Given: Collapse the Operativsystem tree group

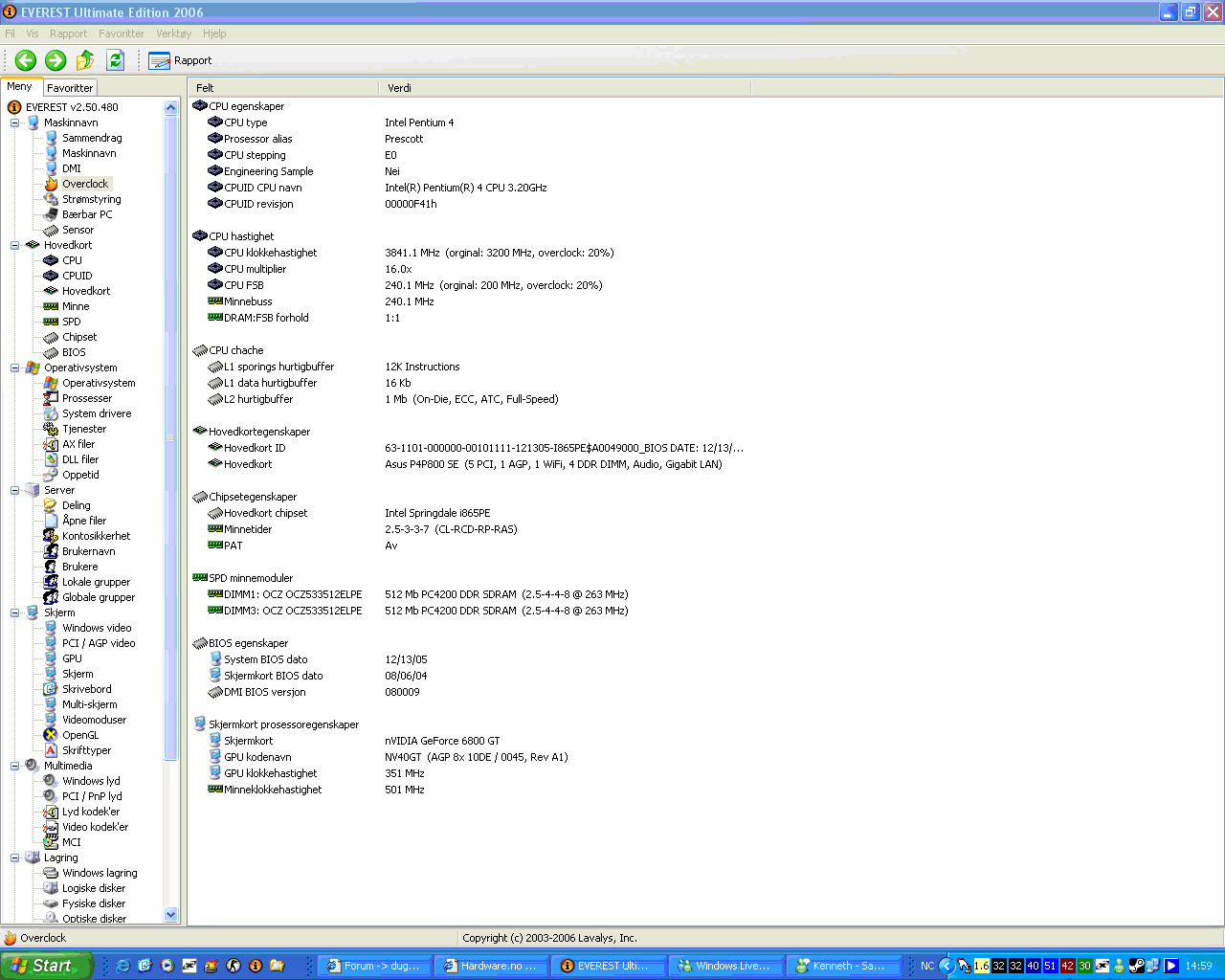Looking at the screenshot, I should (14, 367).
